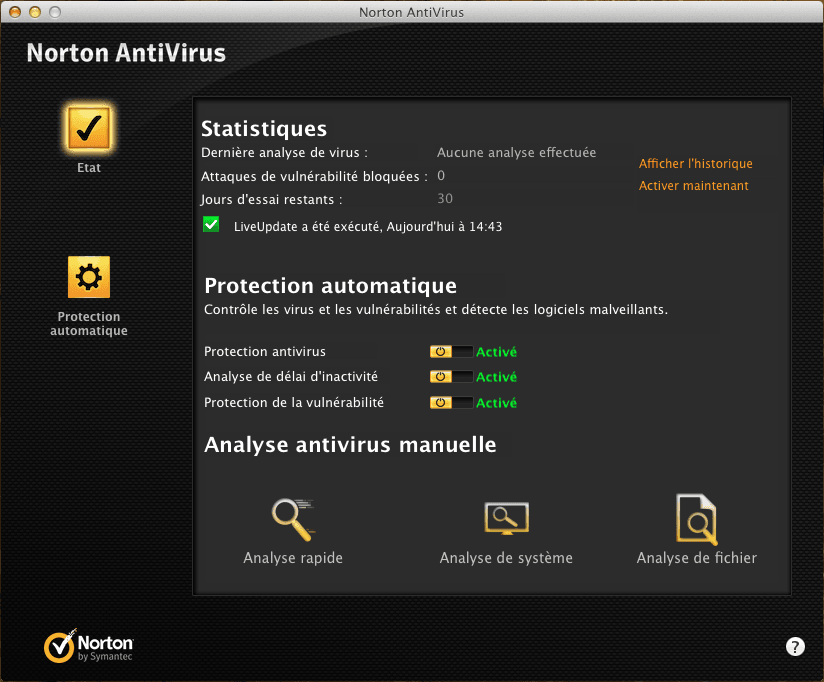Minimize the Norton AntiVirus window
The height and width of the screenshot is (682, 824).
pos(33,12)
